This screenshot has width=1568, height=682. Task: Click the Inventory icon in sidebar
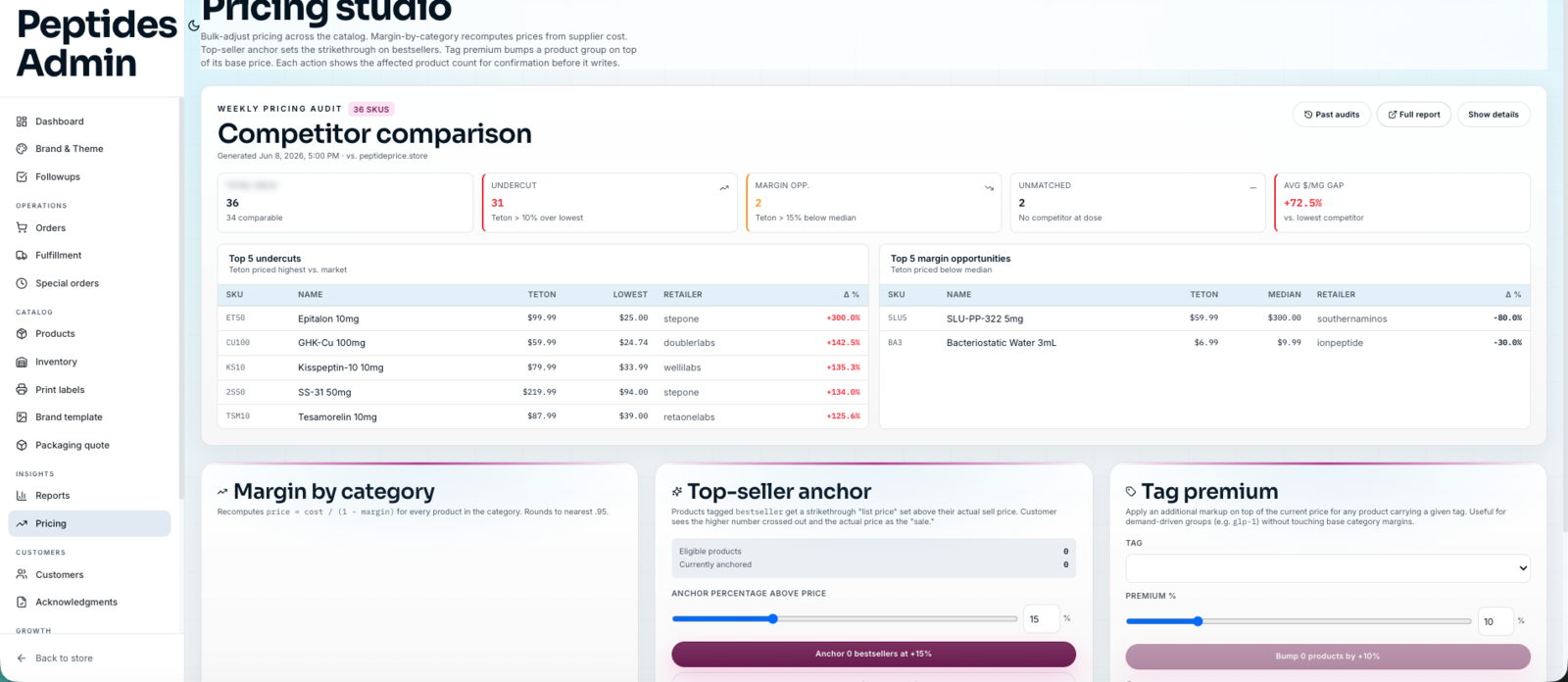22,363
